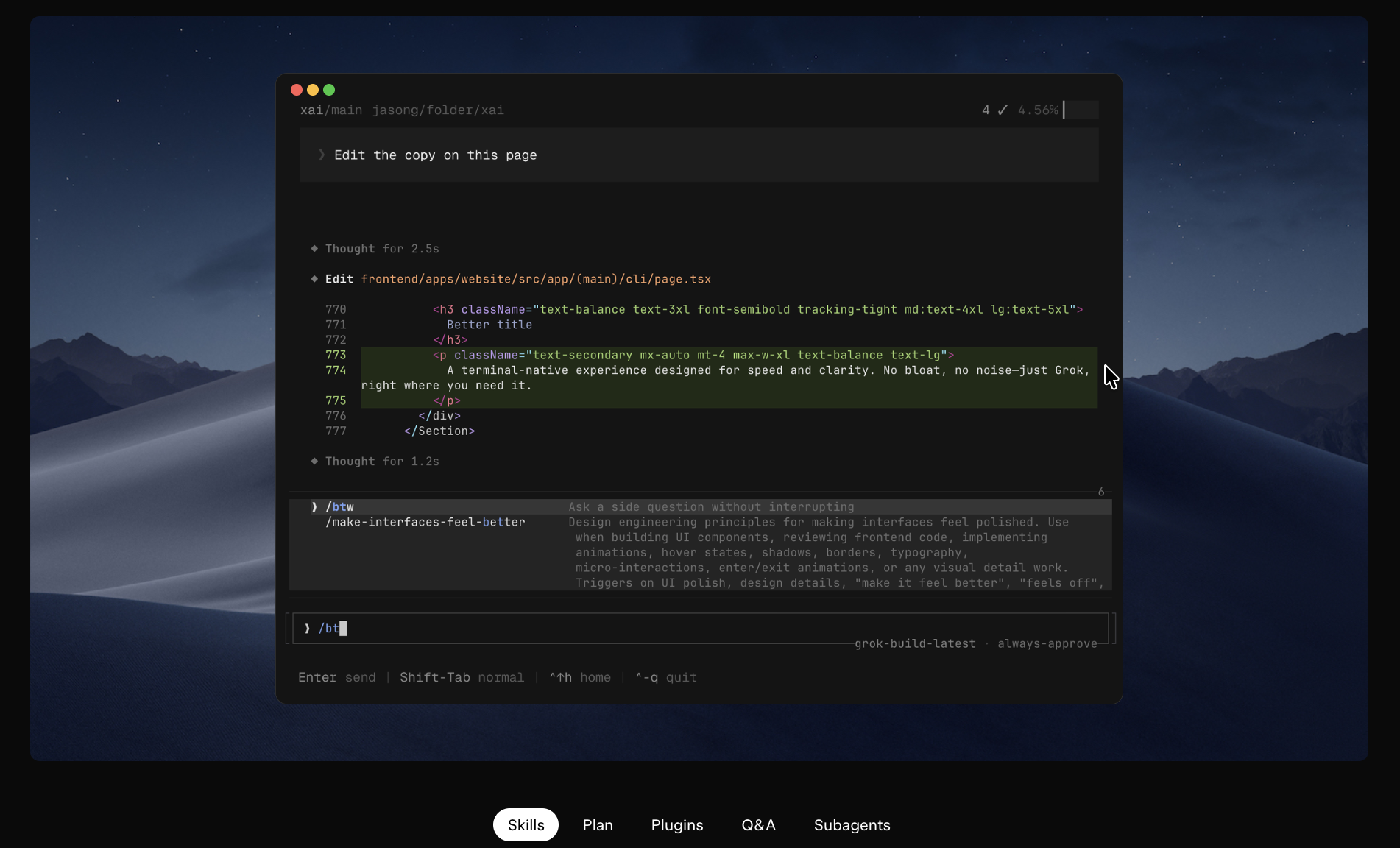The height and width of the screenshot is (848, 1400).
Task: Click the red close window dot
Action: (297, 90)
